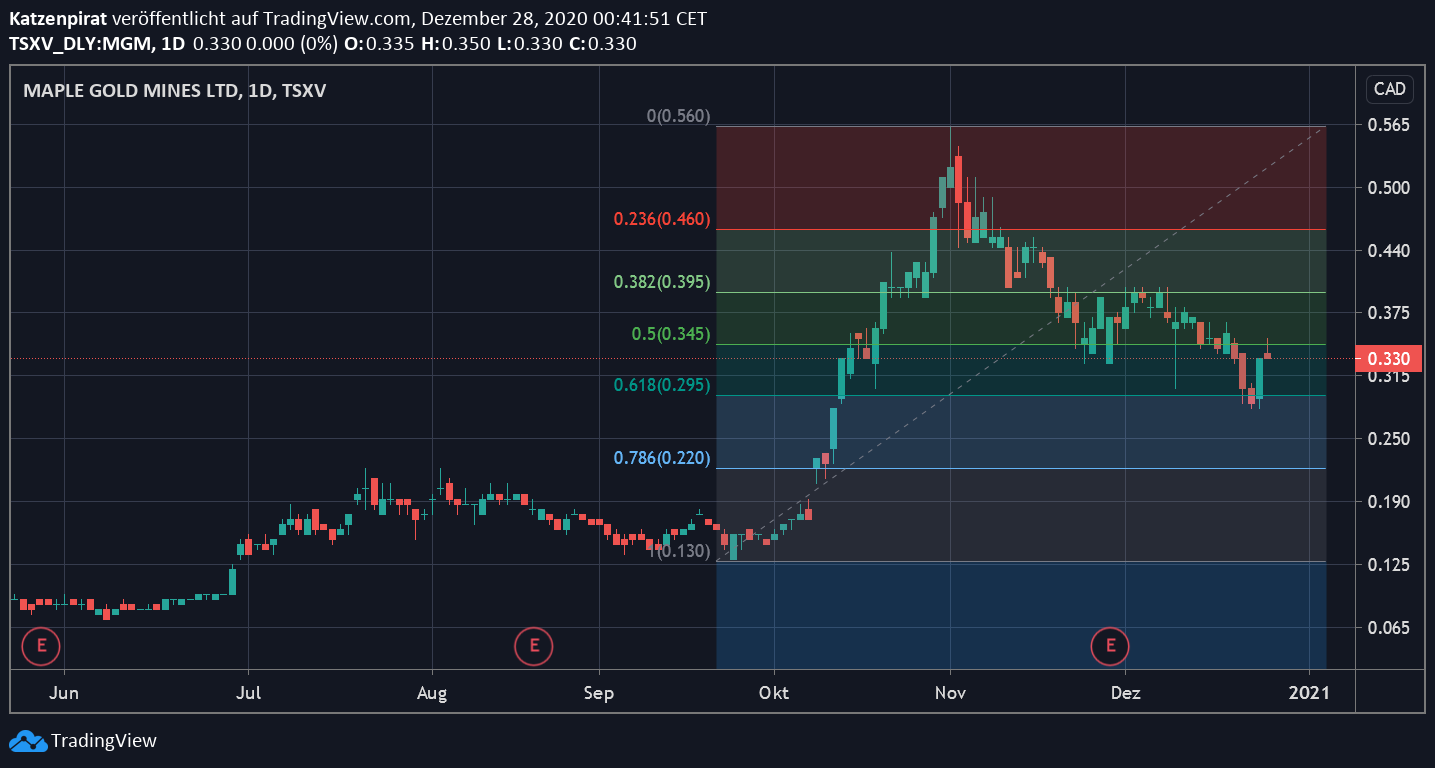The width and height of the screenshot is (1435, 768).
Task: Select 0.500 on the price scale
Action: pyautogui.click(x=1388, y=188)
